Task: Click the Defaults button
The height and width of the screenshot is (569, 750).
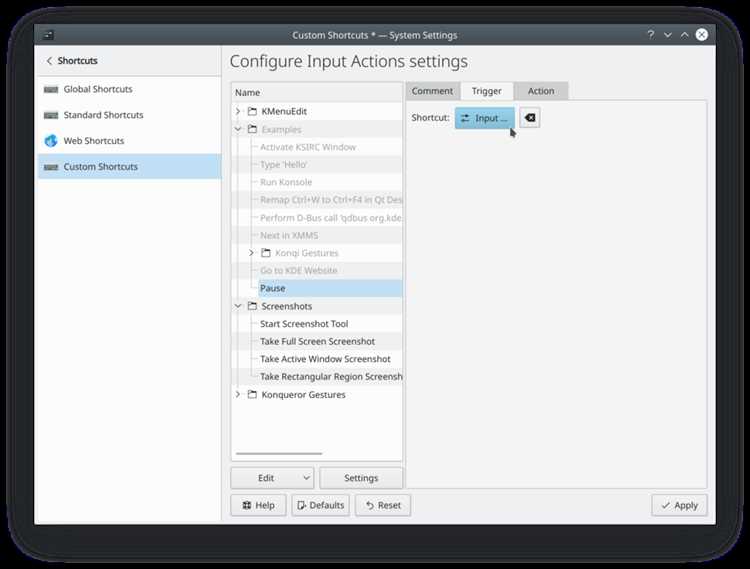Action: point(320,505)
